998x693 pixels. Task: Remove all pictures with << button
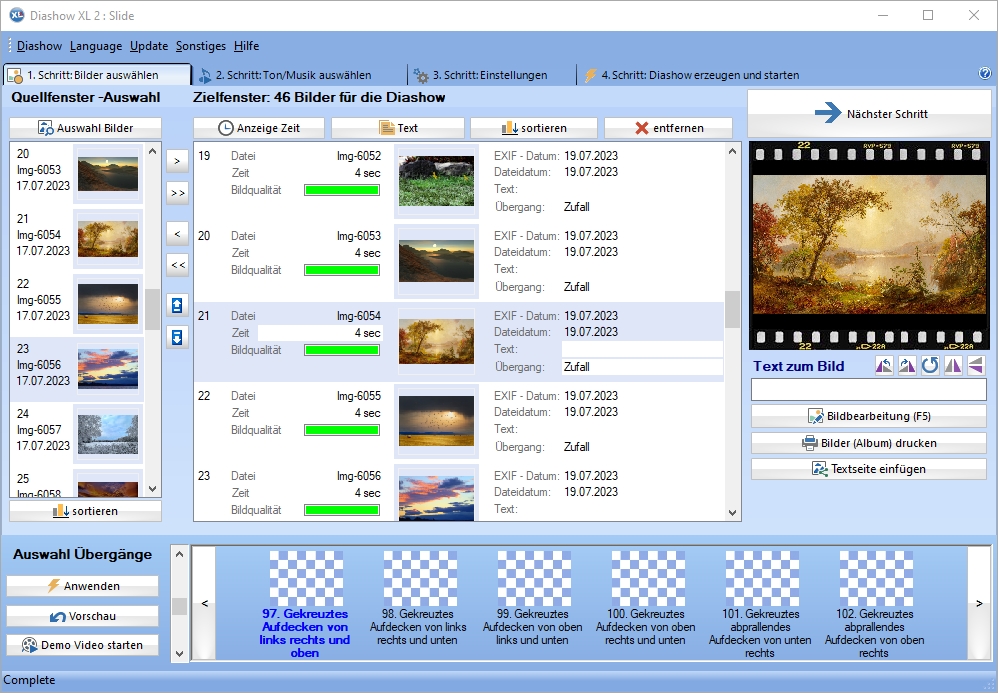[178, 265]
